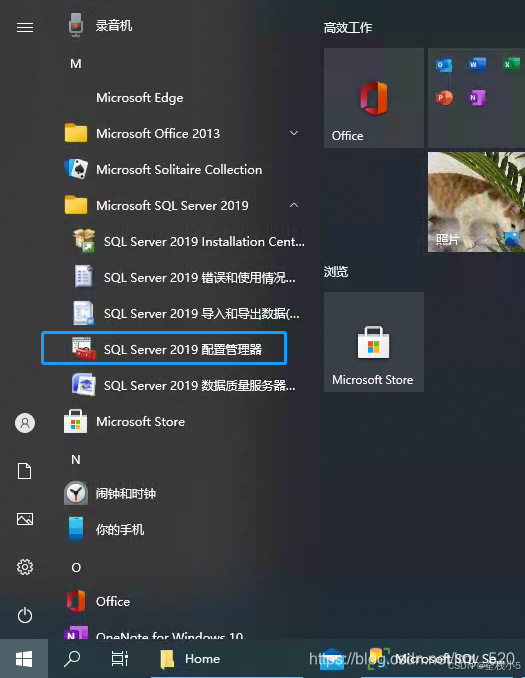This screenshot has width=525, height=678.
Task: Click the Office app icon in app list
Action: click(76, 601)
